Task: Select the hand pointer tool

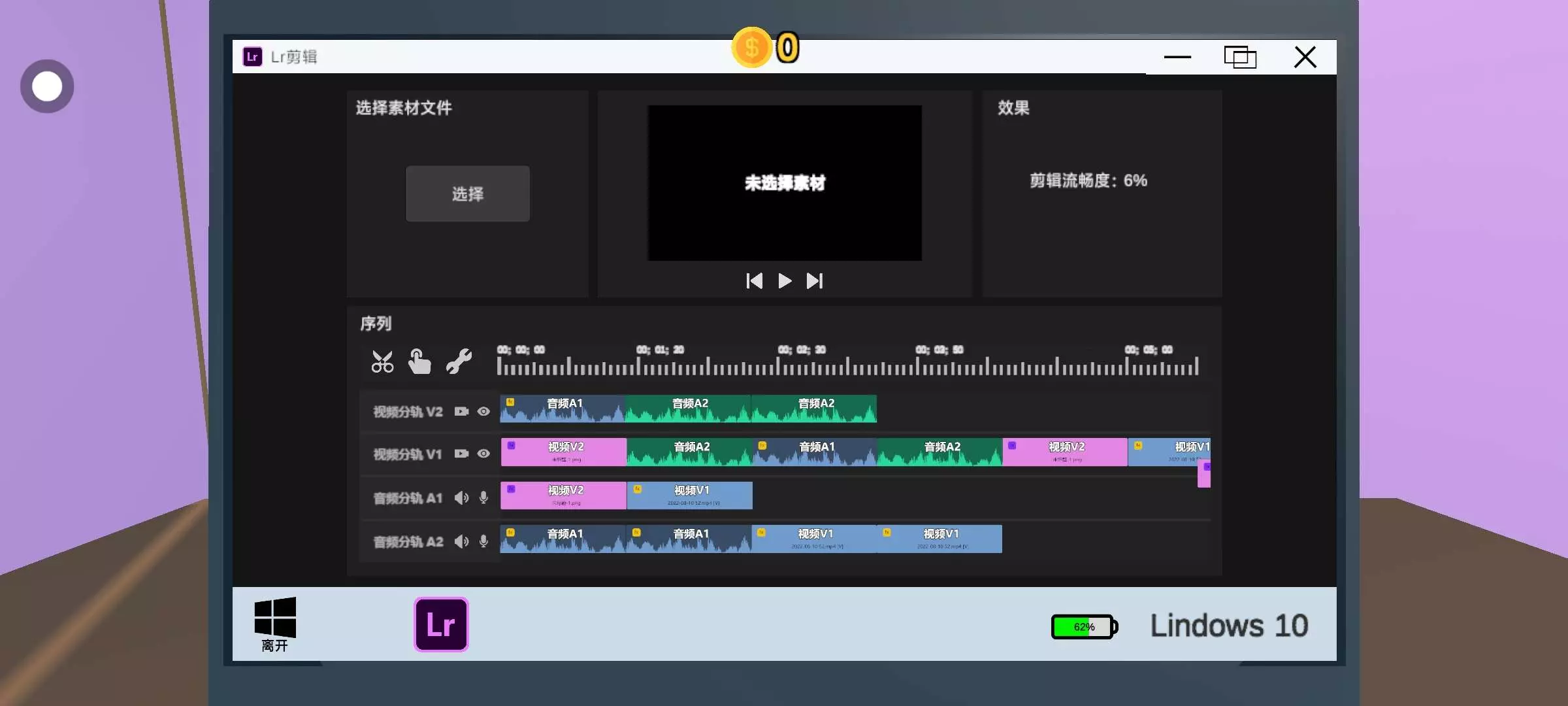Action: [419, 361]
